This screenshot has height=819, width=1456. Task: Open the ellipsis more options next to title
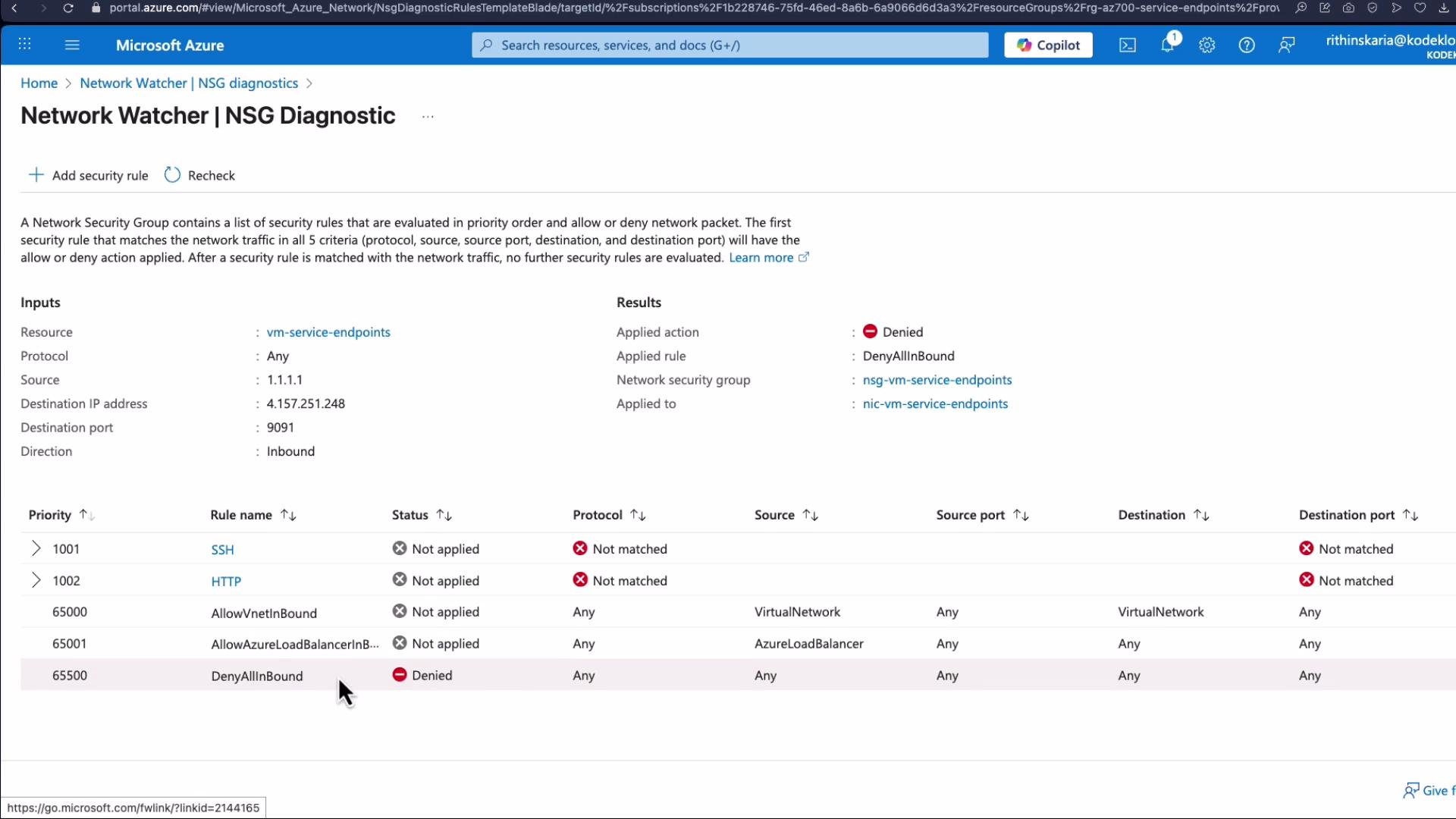click(428, 117)
